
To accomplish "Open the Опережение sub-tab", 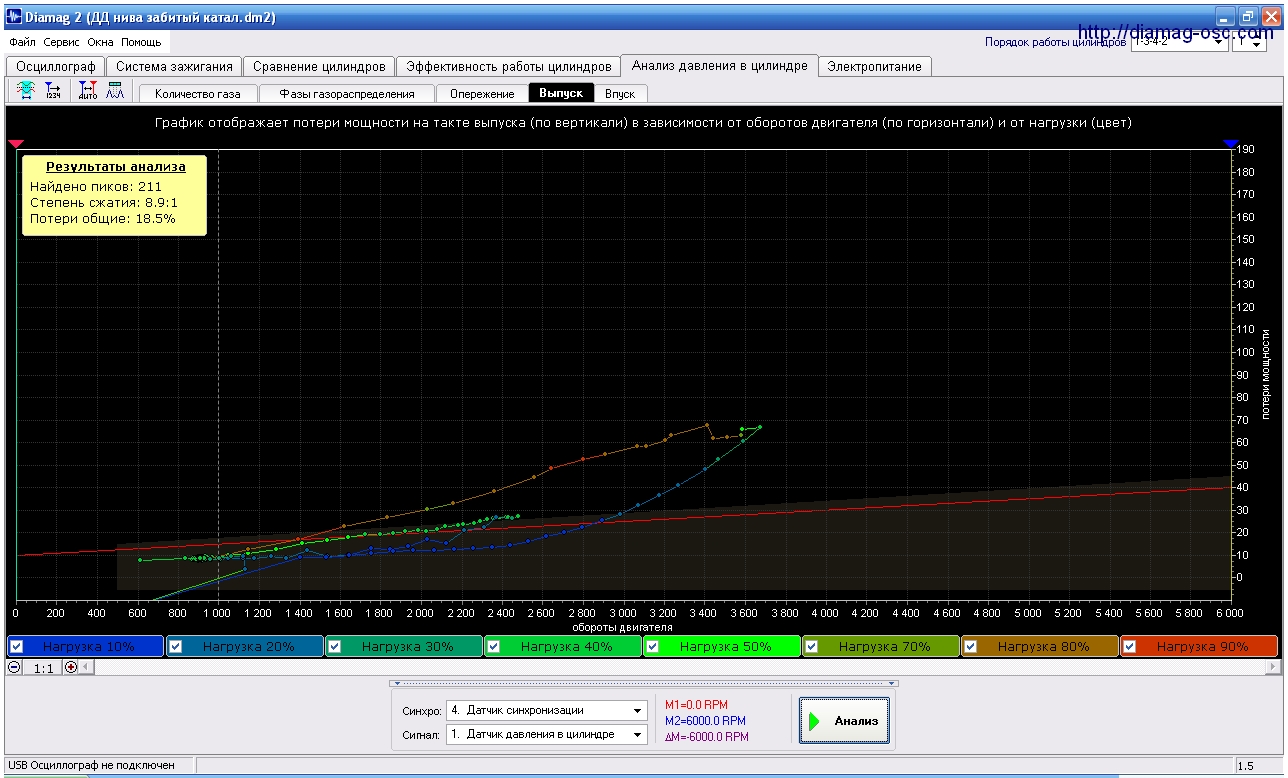I will pos(482,93).
